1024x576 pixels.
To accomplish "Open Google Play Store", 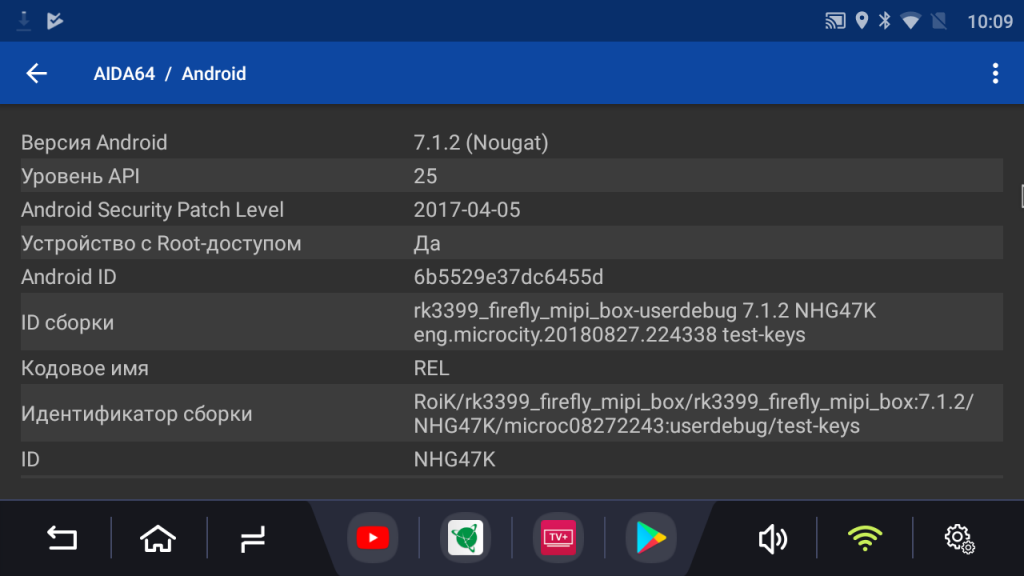I will pyautogui.click(x=650, y=538).
